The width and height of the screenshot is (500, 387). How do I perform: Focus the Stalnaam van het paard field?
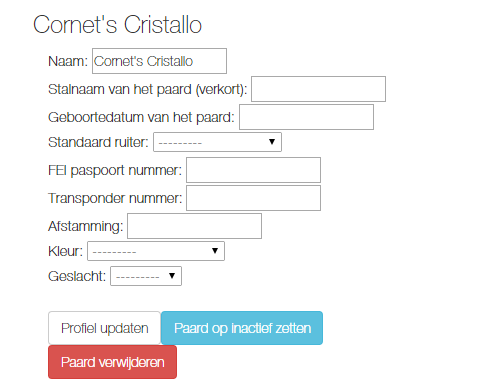coord(318,89)
